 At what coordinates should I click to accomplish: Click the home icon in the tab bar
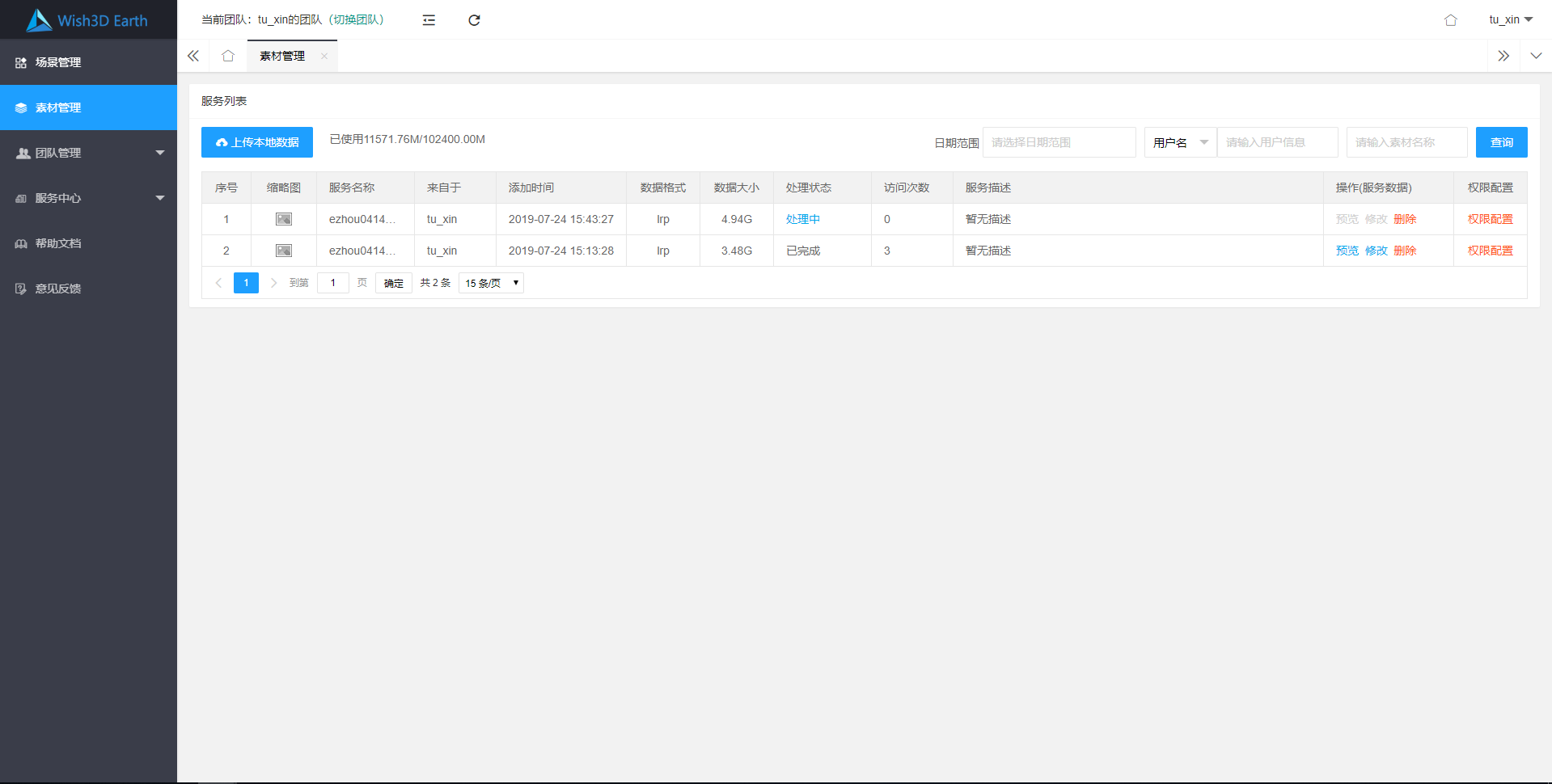tap(228, 56)
